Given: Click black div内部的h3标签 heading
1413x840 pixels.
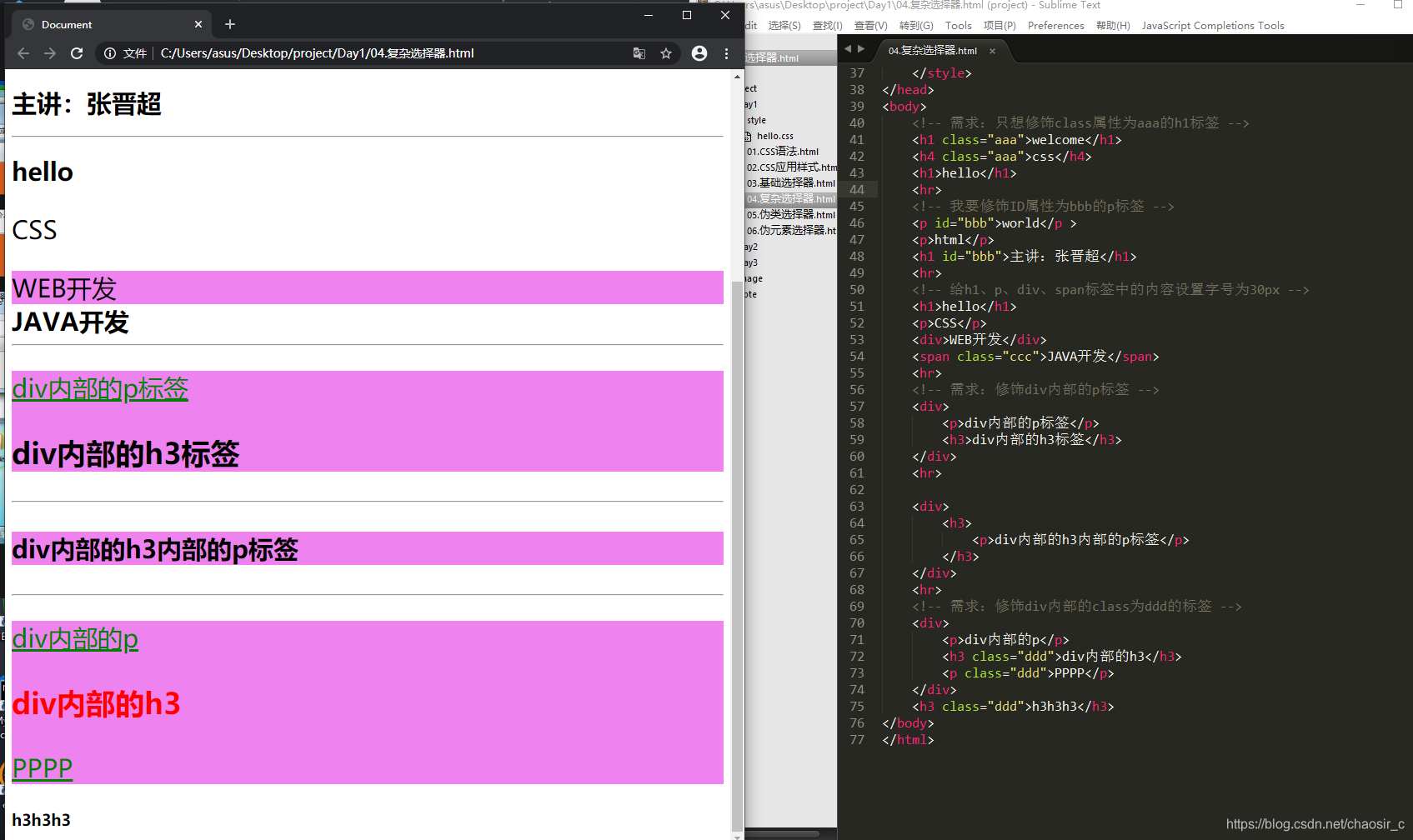Looking at the screenshot, I should (126, 454).
